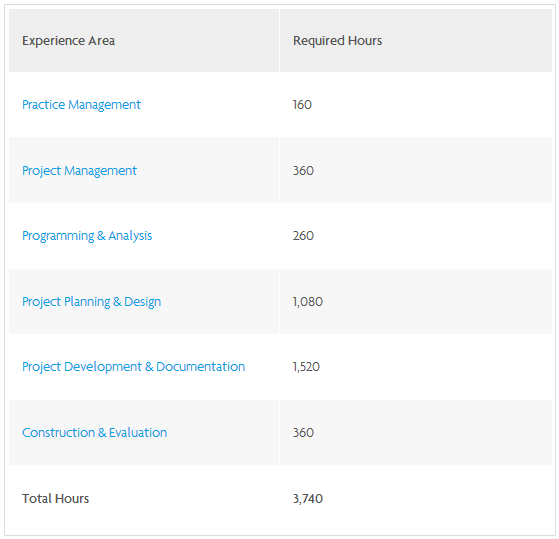559x539 pixels.
Task: Click the 360 value beside Construction & Evaluation
Action: tap(303, 432)
